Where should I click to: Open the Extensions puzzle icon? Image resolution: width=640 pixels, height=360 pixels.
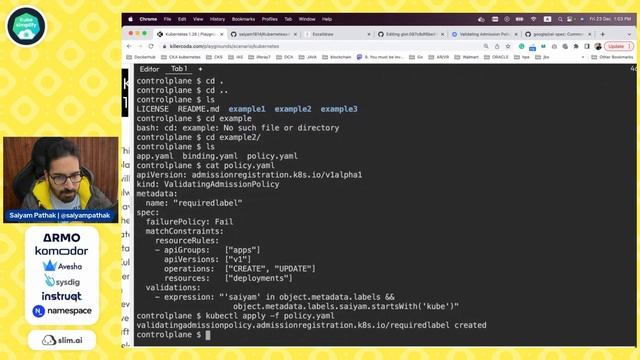(576, 46)
